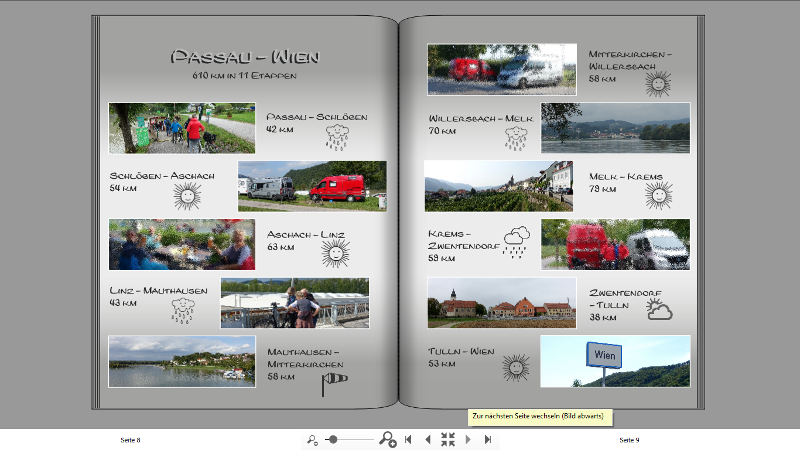Click the zoom out magnifier icon
Screen dimensions: 800x450
pyautogui.click(x=313, y=439)
